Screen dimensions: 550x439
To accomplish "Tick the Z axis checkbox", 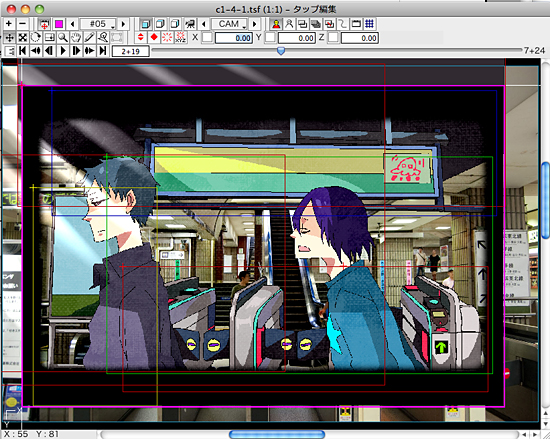I will 333,38.
